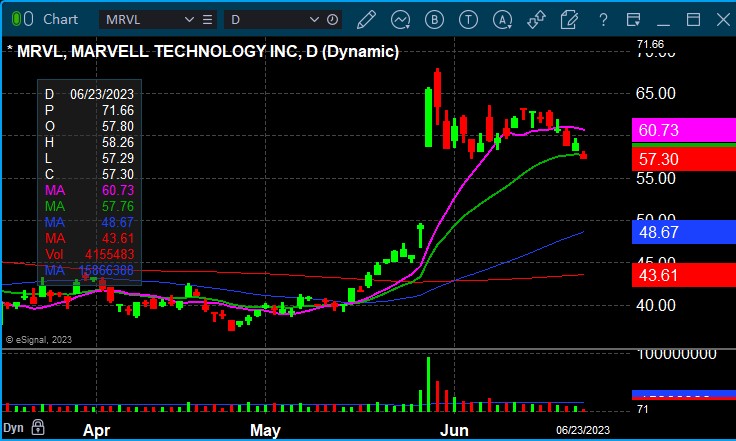Select the pencil drawing tools icon
The width and height of the screenshot is (736, 441).
[x=366, y=20]
